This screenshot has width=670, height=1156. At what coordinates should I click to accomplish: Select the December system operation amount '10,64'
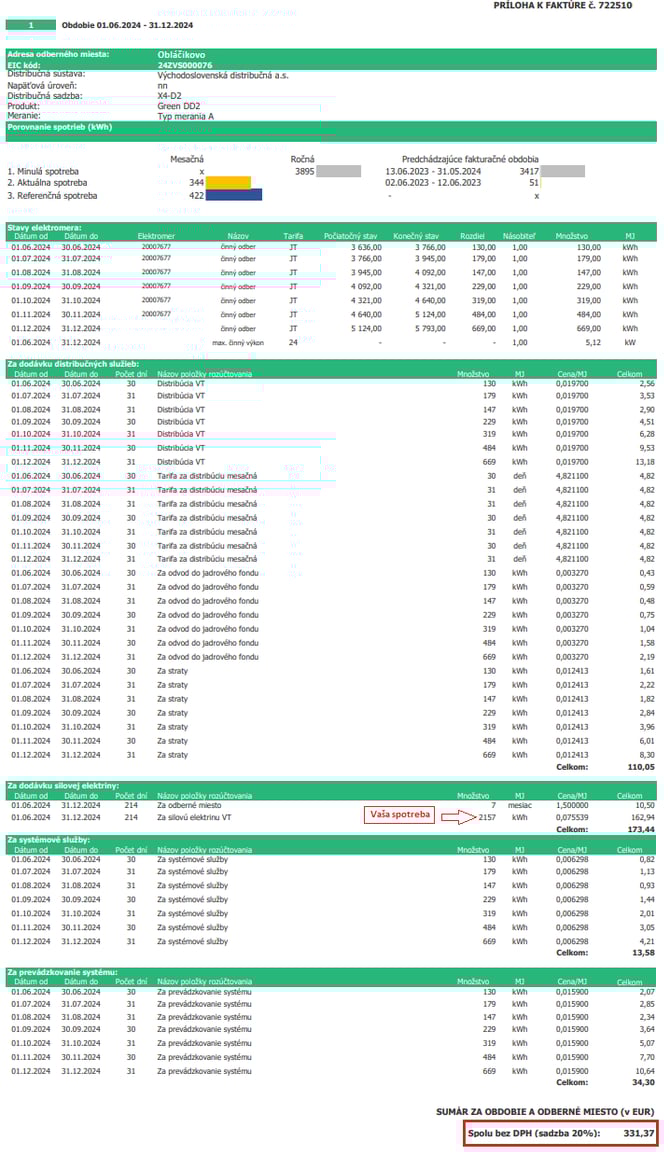(x=645, y=1071)
